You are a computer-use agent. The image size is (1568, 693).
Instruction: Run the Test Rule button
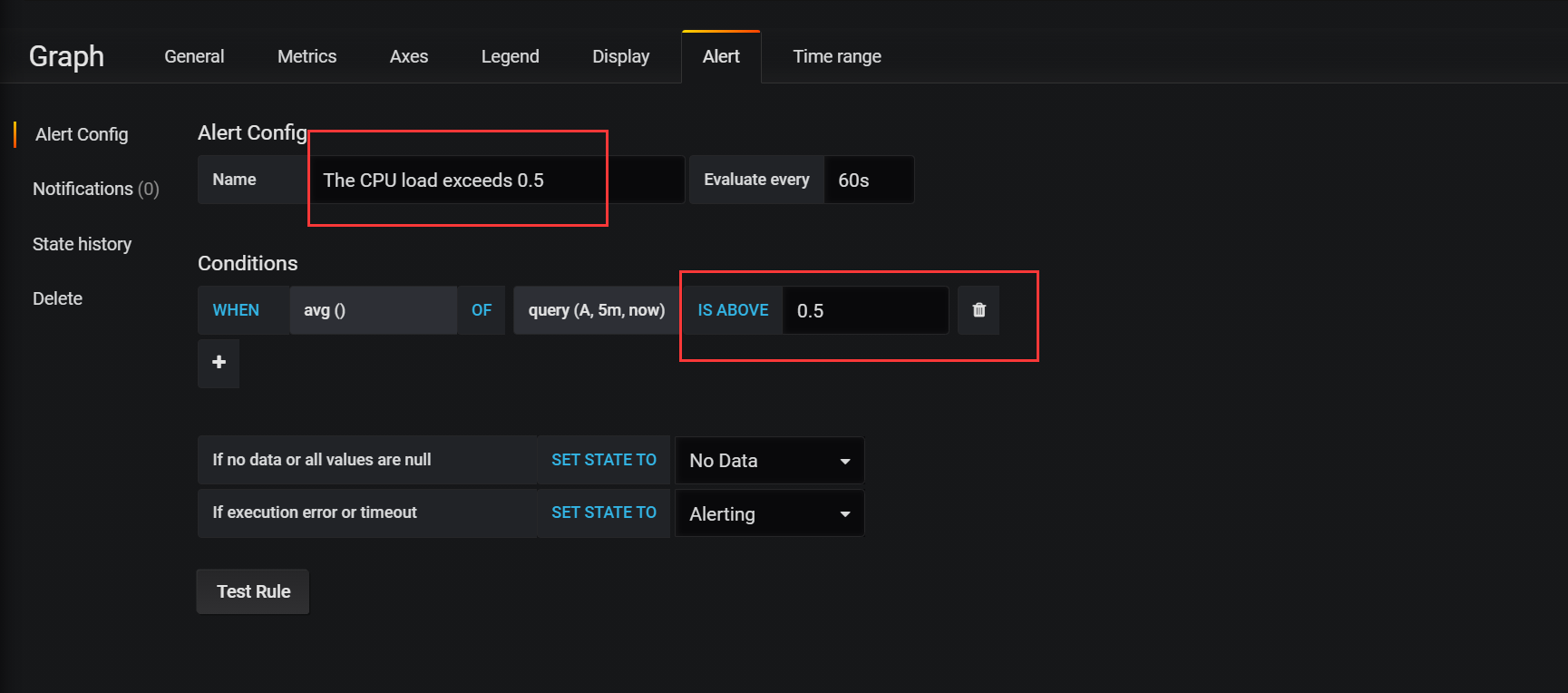coord(253,591)
